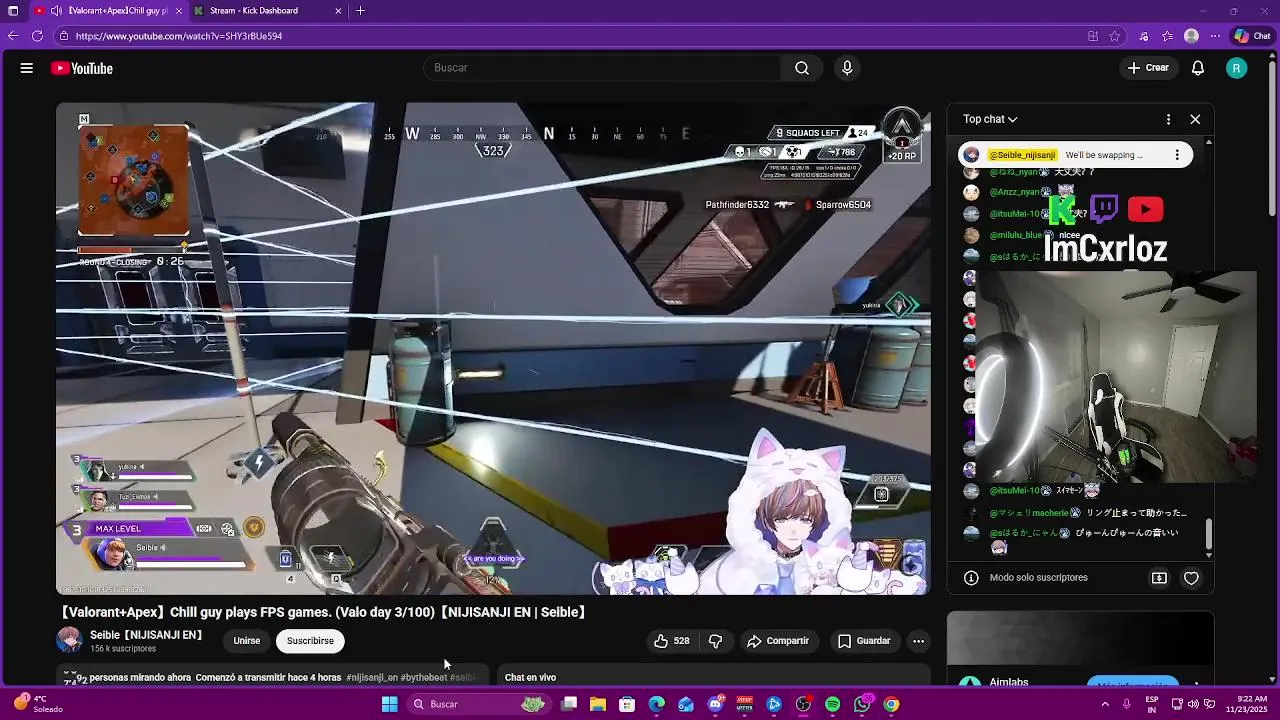Viewport: 1280px width, 720px height.
Task: Open browser settings ellipsis menu
Action: pos(1213,36)
